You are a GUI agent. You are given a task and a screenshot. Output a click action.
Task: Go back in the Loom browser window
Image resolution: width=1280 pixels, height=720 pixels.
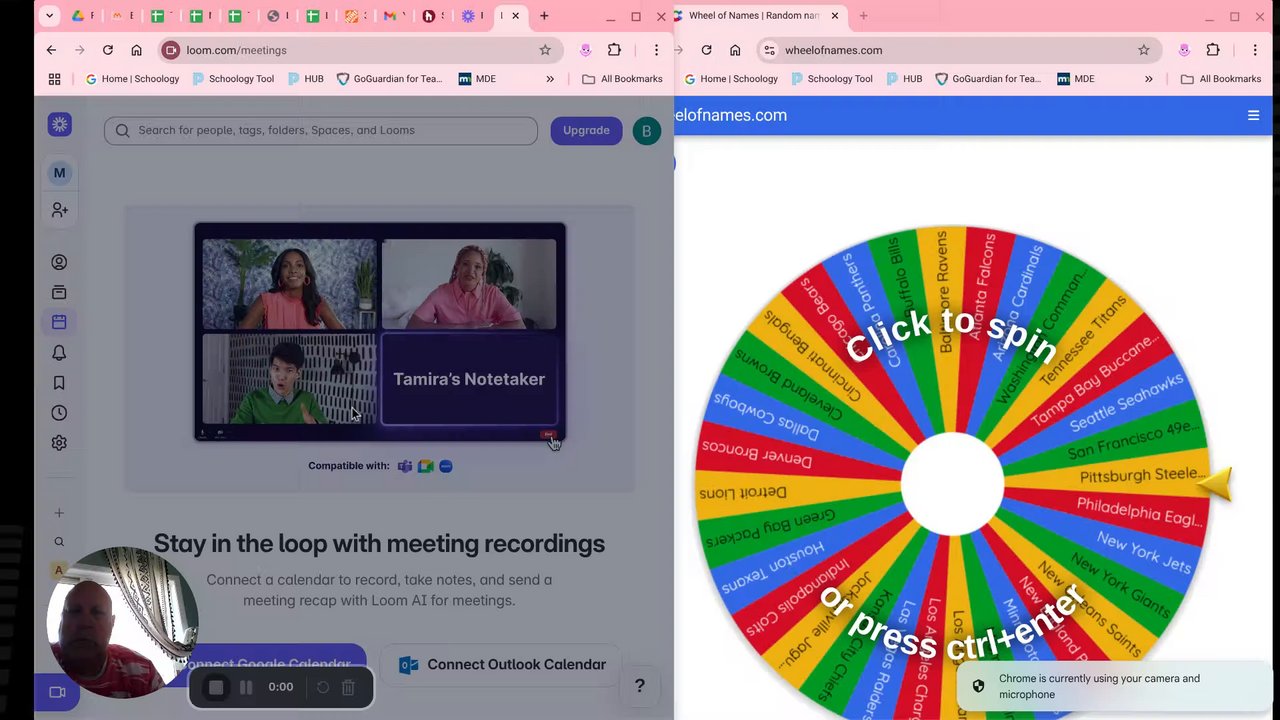51,50
